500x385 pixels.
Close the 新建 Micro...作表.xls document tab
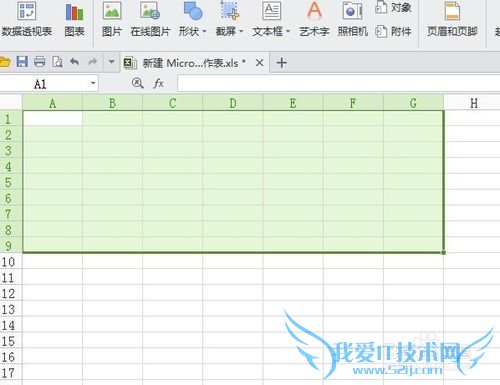click(x=260, y=63)
